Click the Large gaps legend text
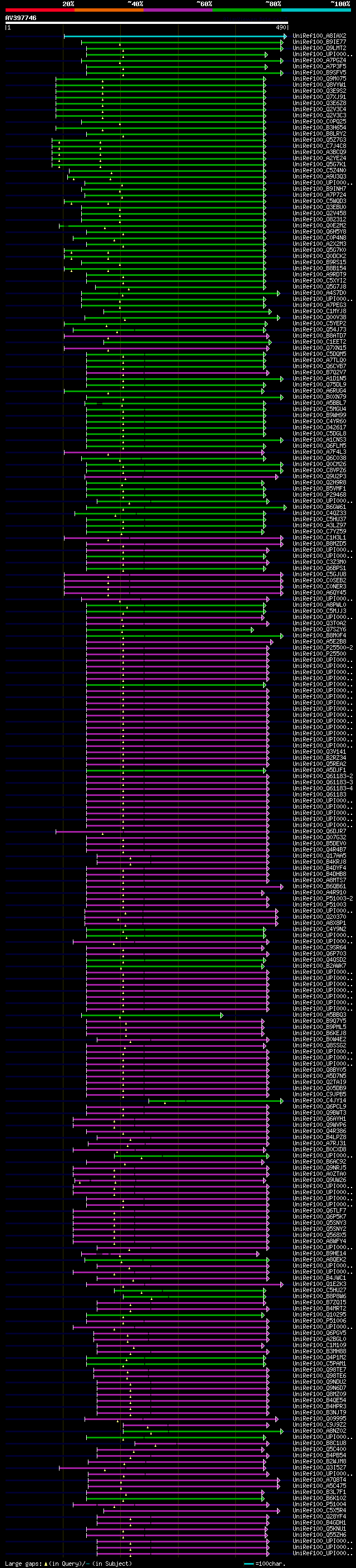Image resolution: width=356 pixels, height=1568 pixels. tap(68, 1563)
